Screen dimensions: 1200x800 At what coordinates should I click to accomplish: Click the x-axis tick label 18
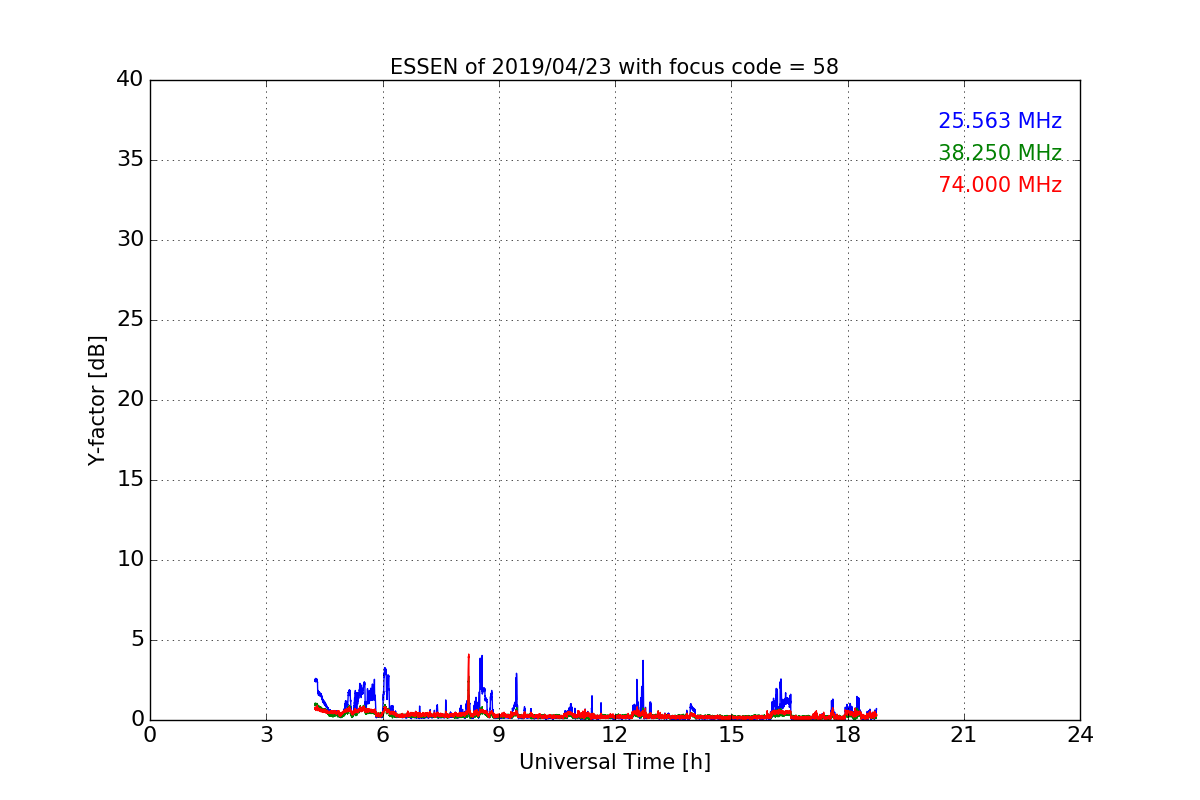pos(848,735)
